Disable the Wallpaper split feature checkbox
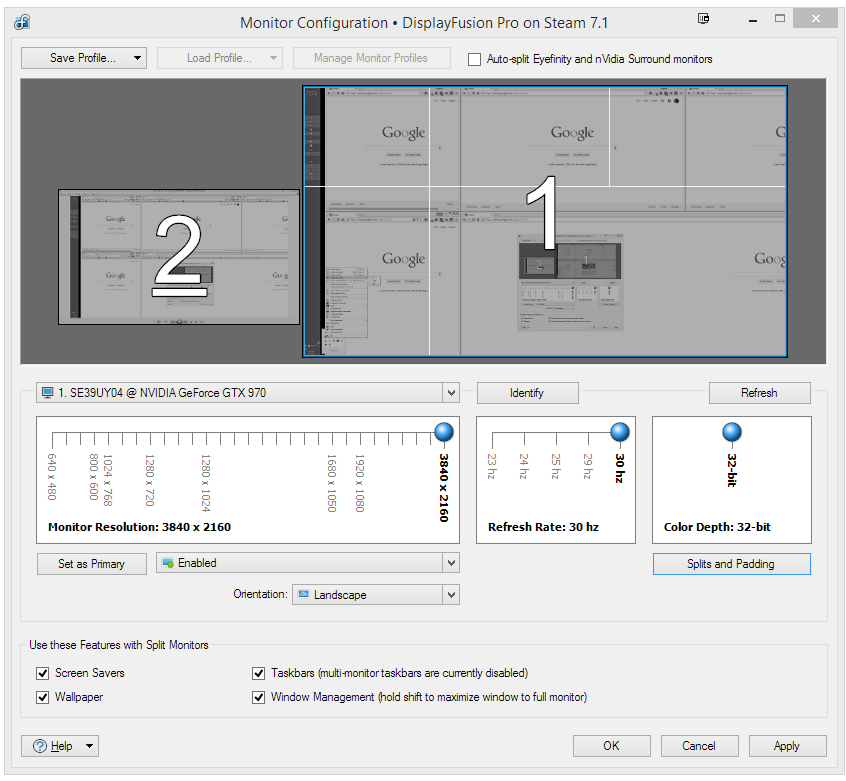 coord(43,697)
